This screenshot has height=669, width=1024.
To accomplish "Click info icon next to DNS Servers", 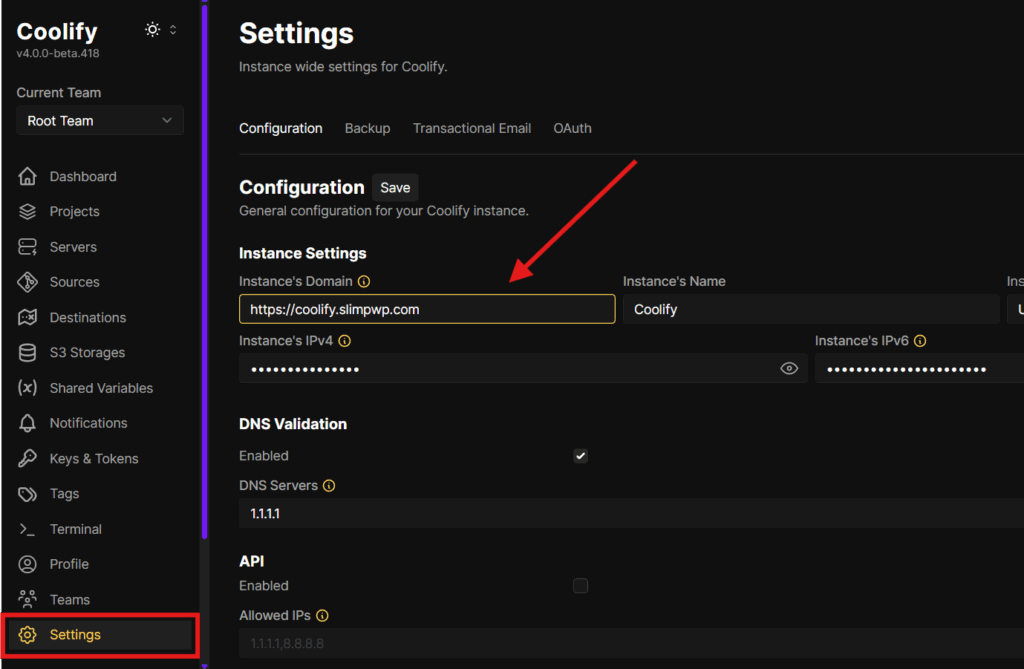I will (329, 486).
